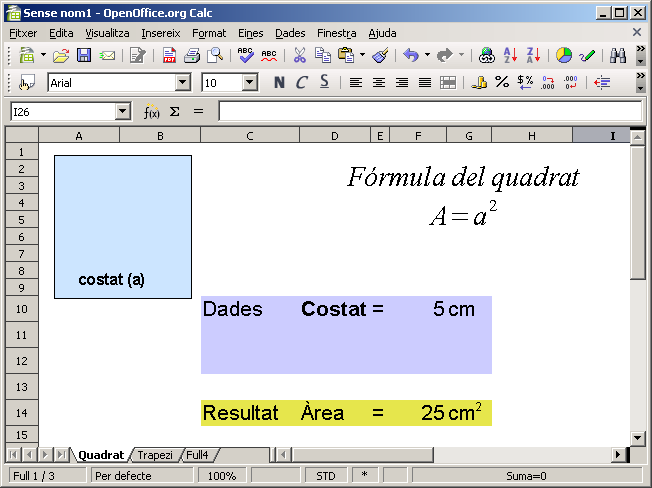The height and width of the screenshot is (488, 652).
Task: Export directly as PDF
Action: click(167, 56)
